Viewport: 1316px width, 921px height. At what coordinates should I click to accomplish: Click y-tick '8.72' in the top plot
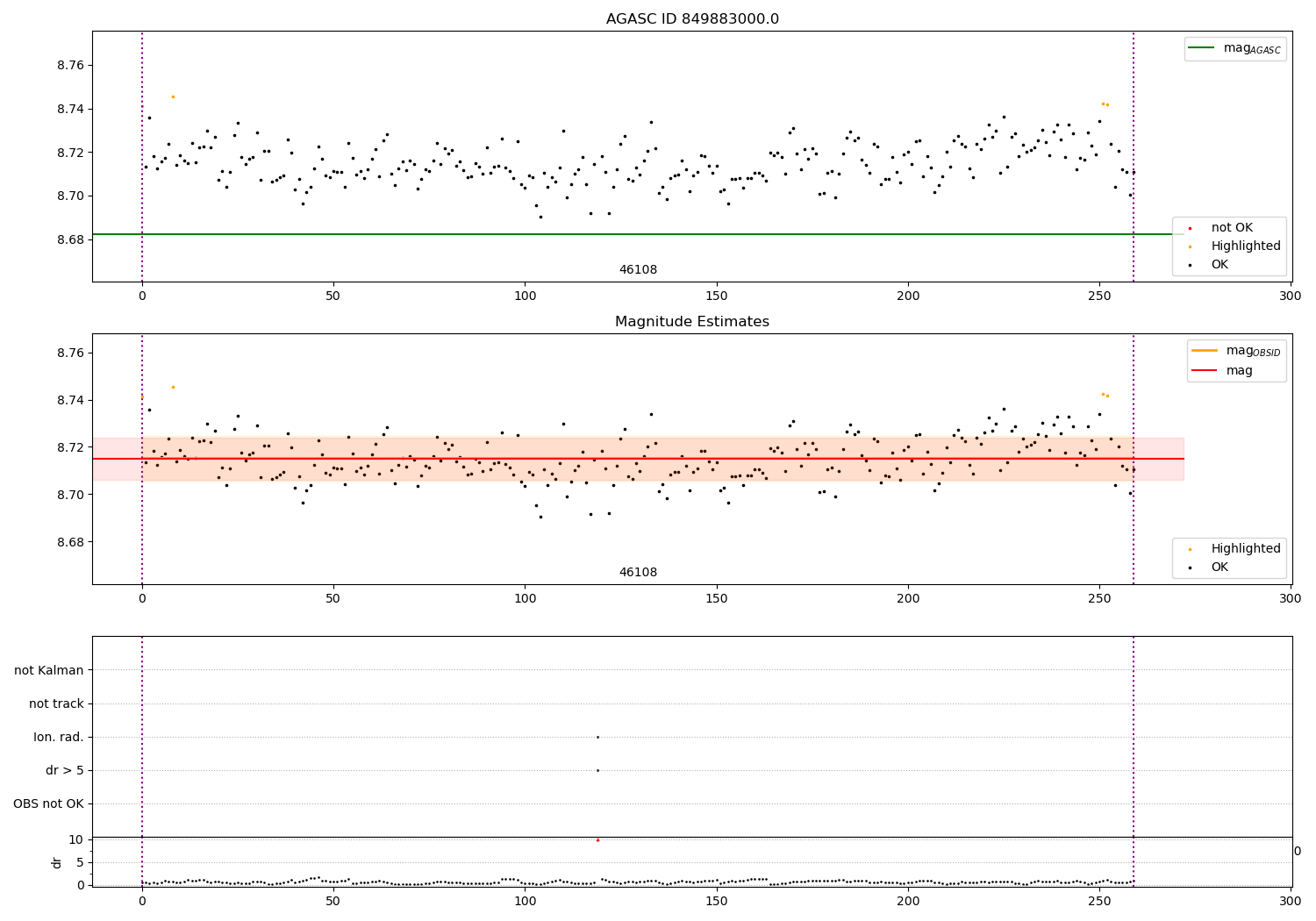pos(69,153)
